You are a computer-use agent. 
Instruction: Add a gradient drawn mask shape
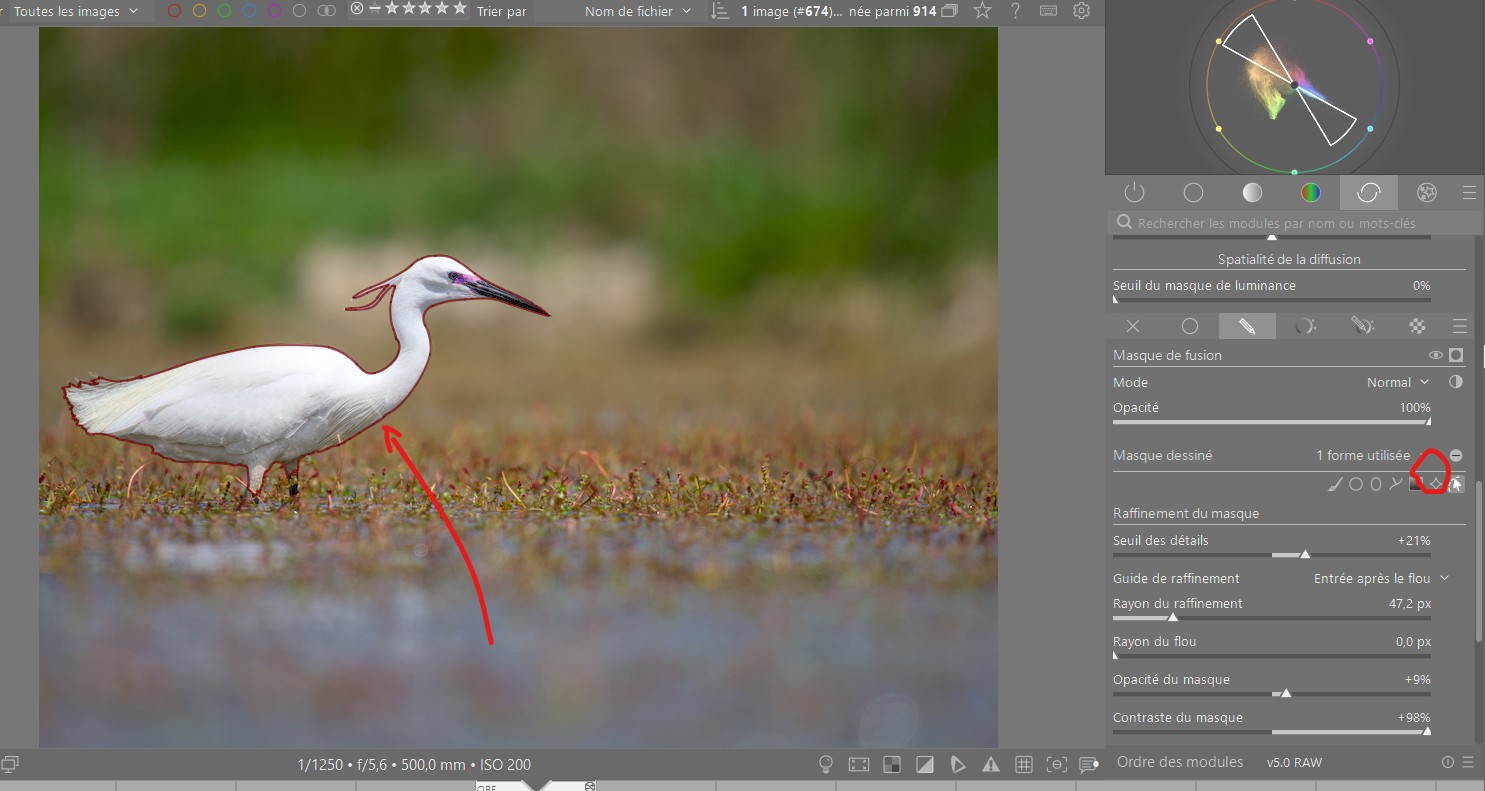pos(1415,484)
